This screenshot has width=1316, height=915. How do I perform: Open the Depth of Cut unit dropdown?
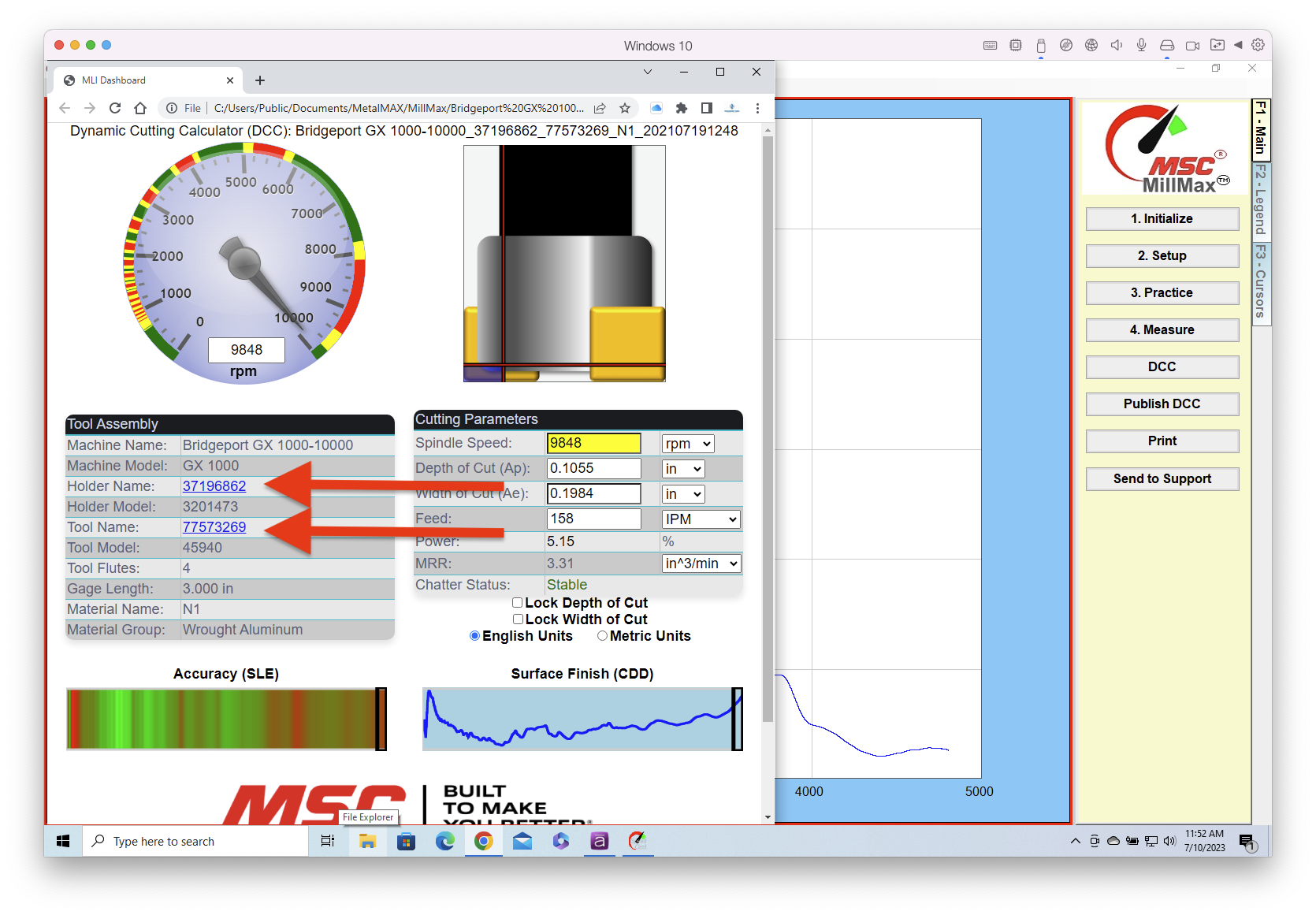tap(683, 469)
